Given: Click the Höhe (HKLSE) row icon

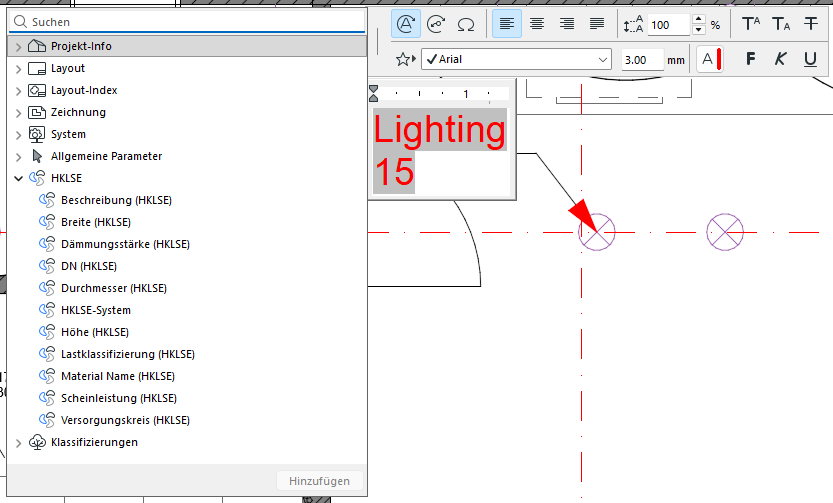Looking at the screenshot, I should [x=47, y=332].
